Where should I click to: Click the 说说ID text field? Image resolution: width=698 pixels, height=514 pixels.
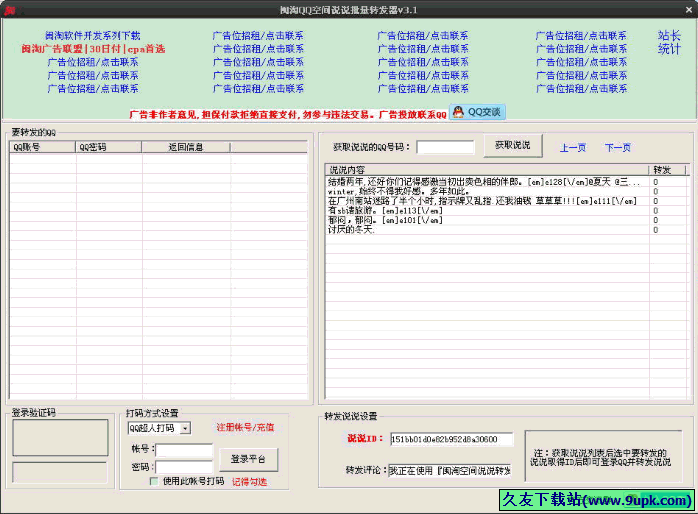(x=451, y=439)
